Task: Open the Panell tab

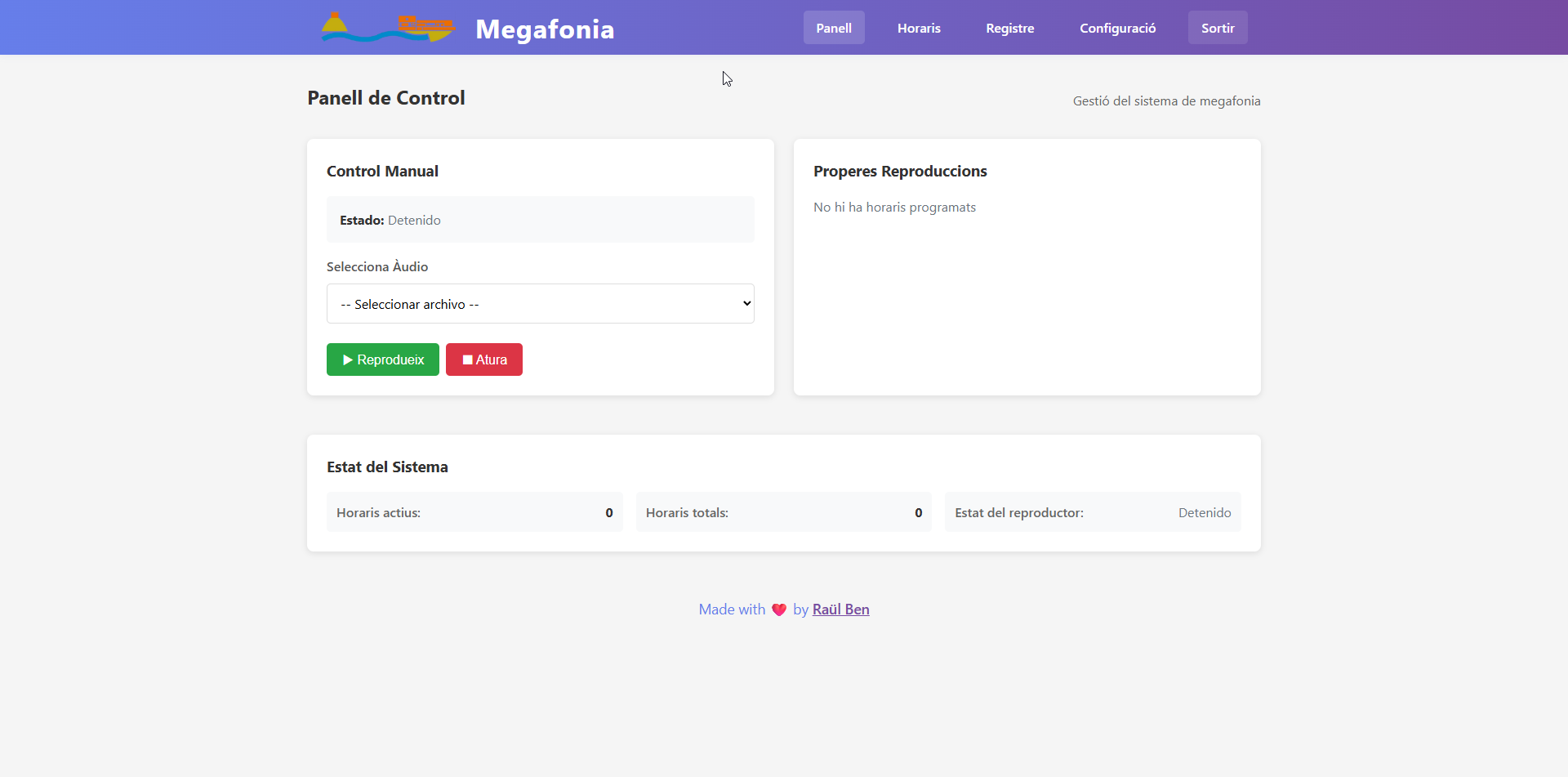Action: 834,28
